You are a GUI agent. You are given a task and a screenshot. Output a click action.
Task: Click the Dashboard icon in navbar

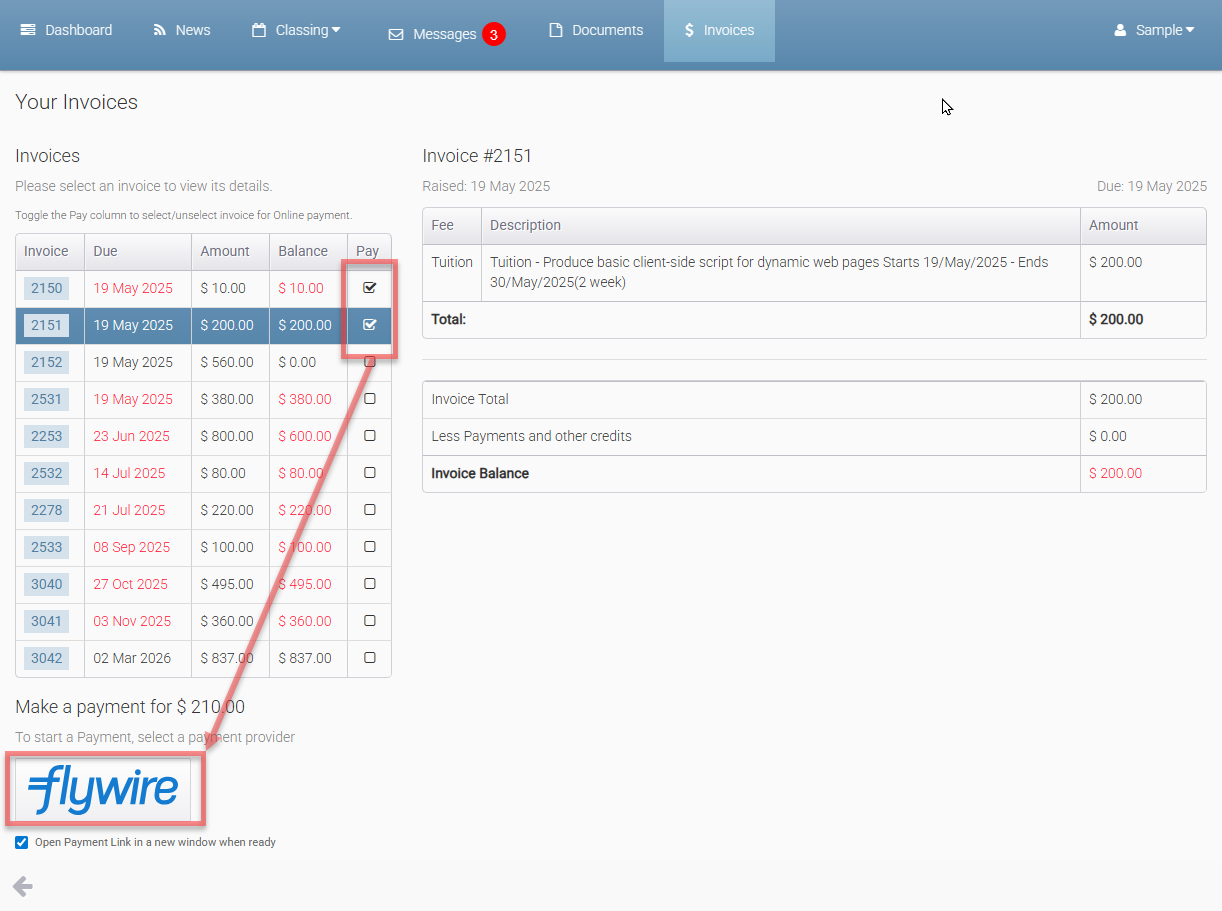tap(28, 30)
